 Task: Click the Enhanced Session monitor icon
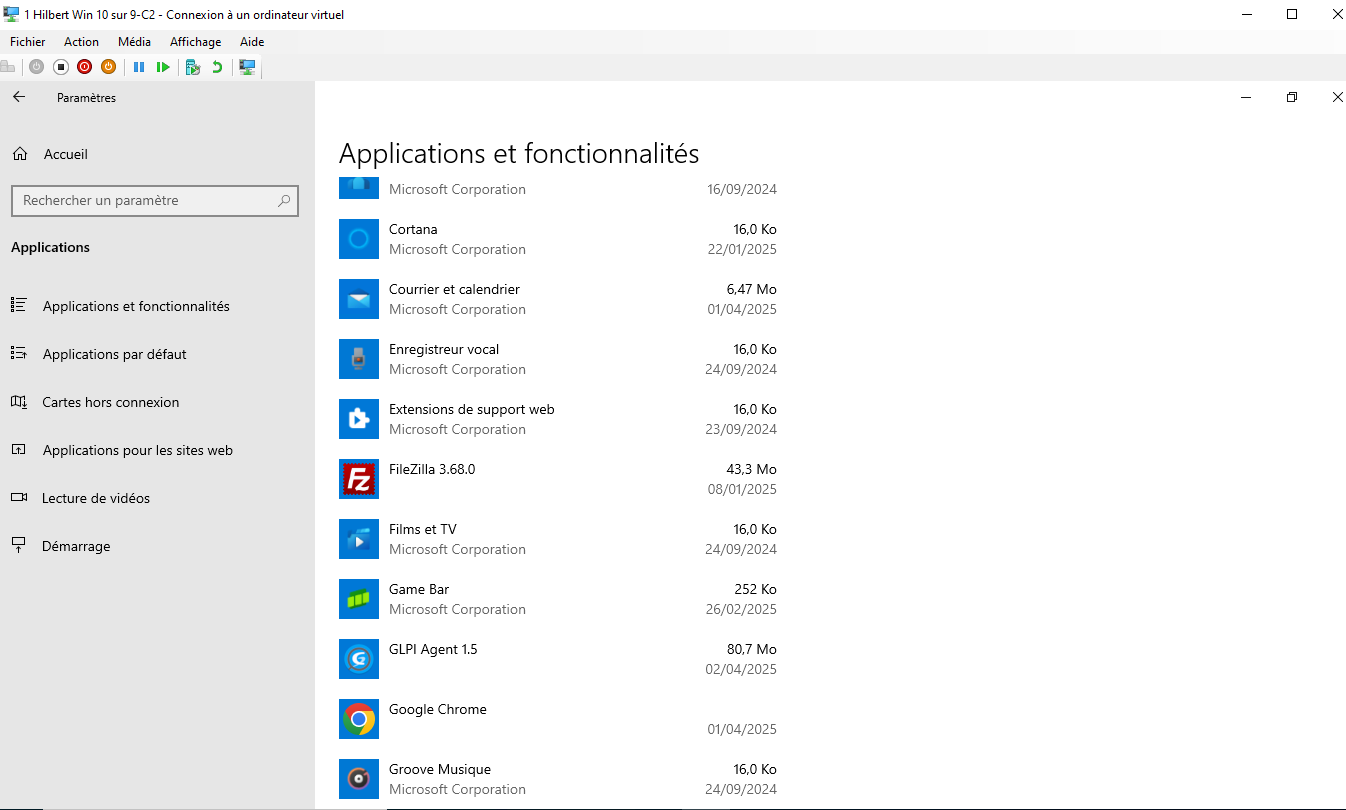[247, 67]
